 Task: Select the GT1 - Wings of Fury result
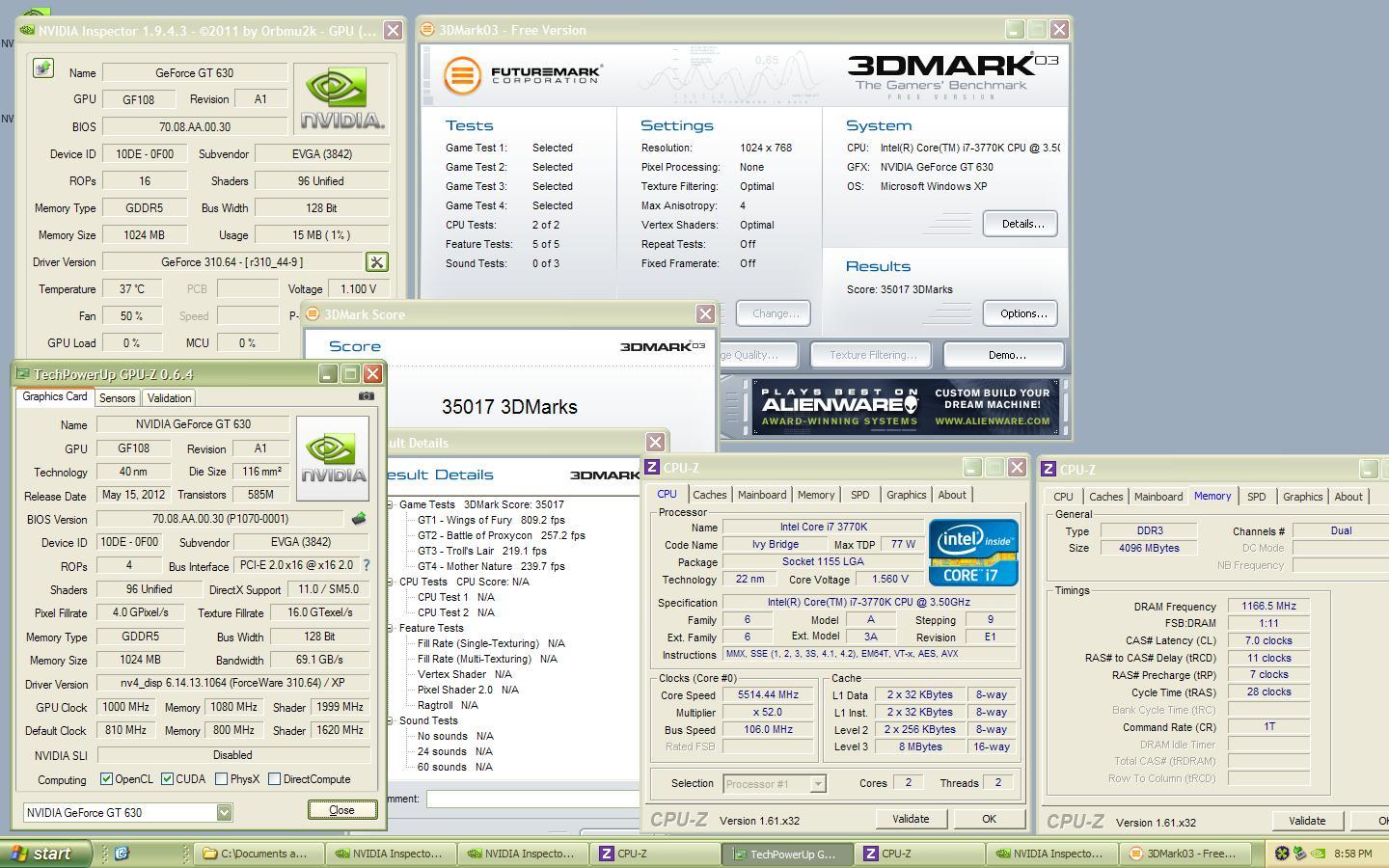coord(490,520)
